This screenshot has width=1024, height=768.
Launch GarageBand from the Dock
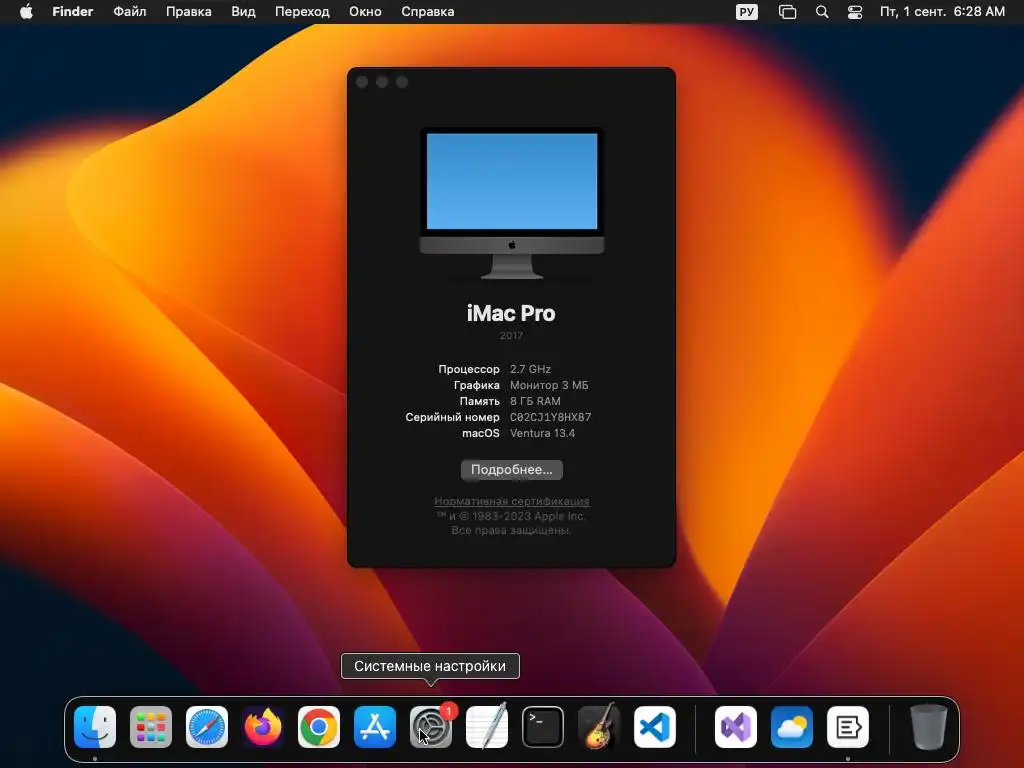click(x=599, y=727)
